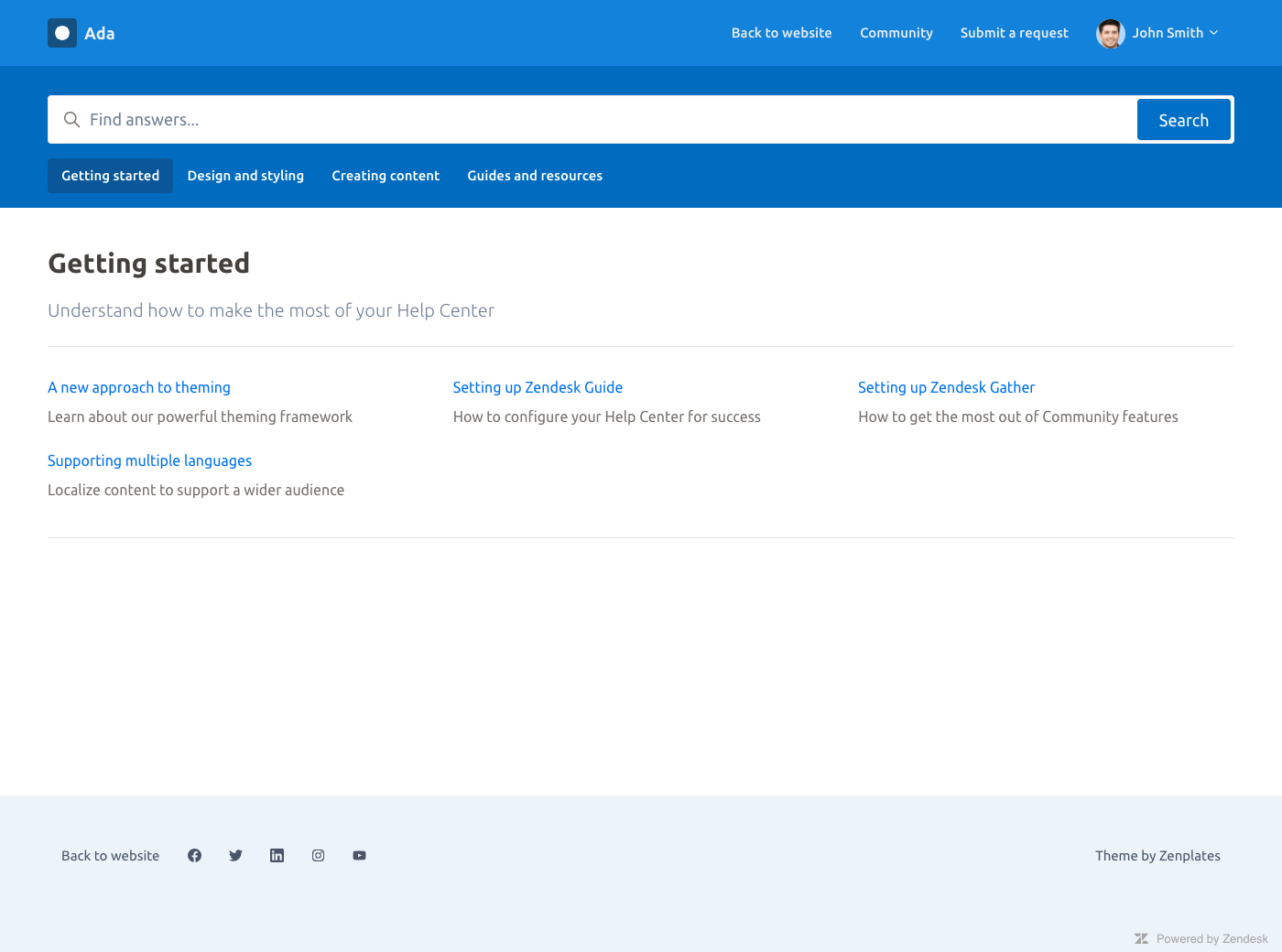Open Instagram via footer icon
This screenshot has height=952, width=1282.
click(318, 855)
